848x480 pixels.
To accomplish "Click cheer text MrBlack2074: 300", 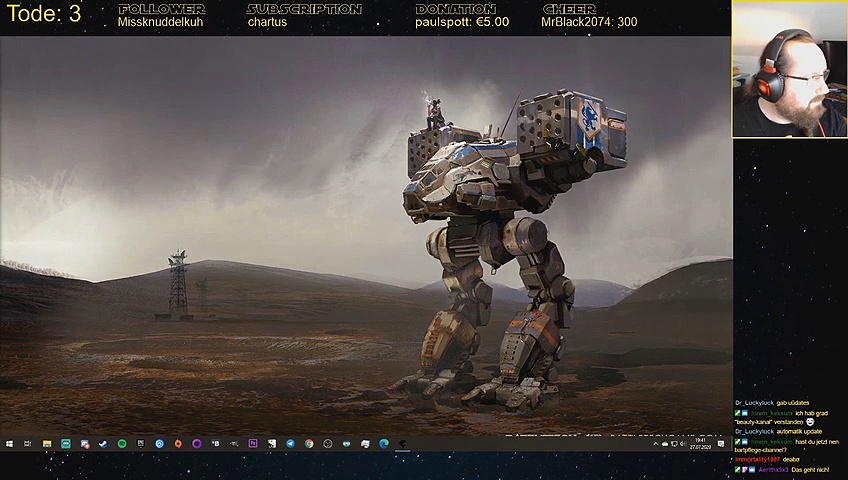I will click(x=589, y=22).
